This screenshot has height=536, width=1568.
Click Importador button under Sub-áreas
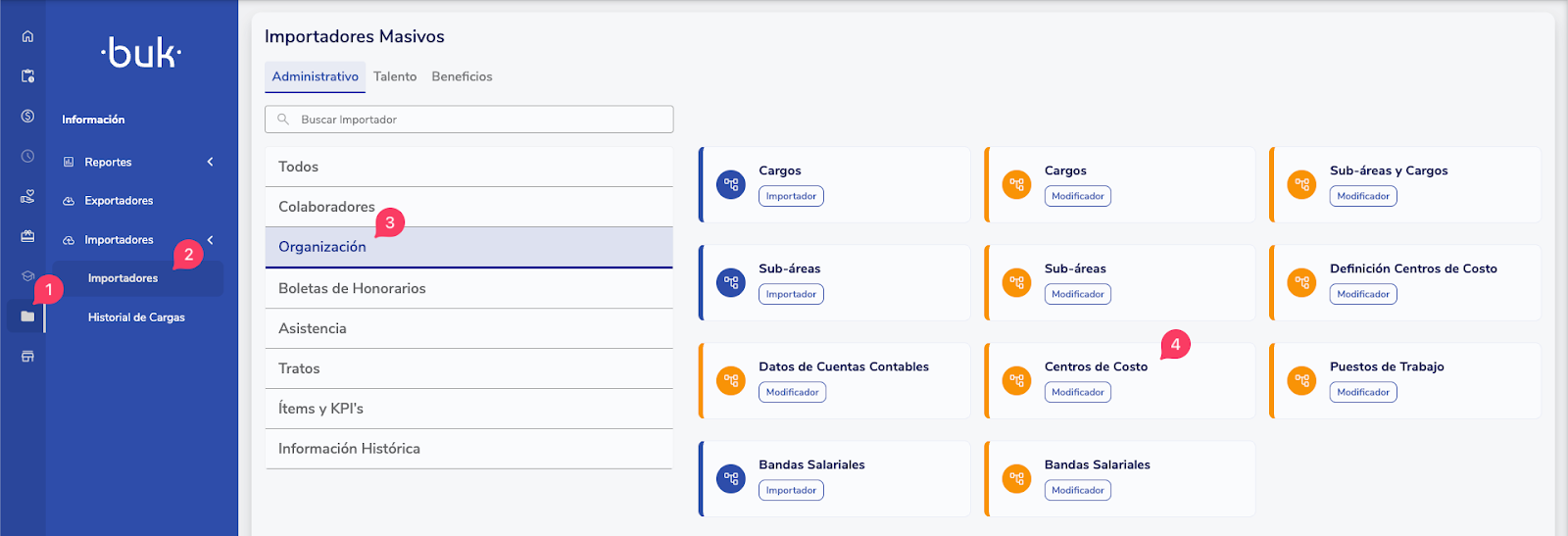791,294
